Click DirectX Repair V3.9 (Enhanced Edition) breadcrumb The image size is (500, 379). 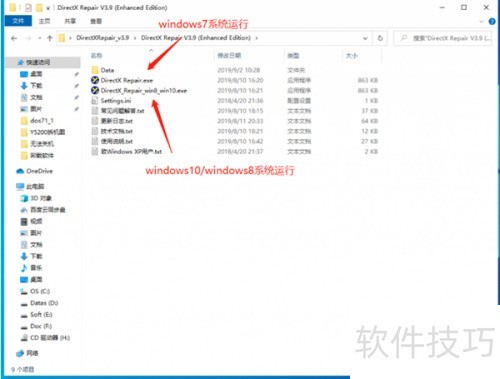click(x=196, y=38)
